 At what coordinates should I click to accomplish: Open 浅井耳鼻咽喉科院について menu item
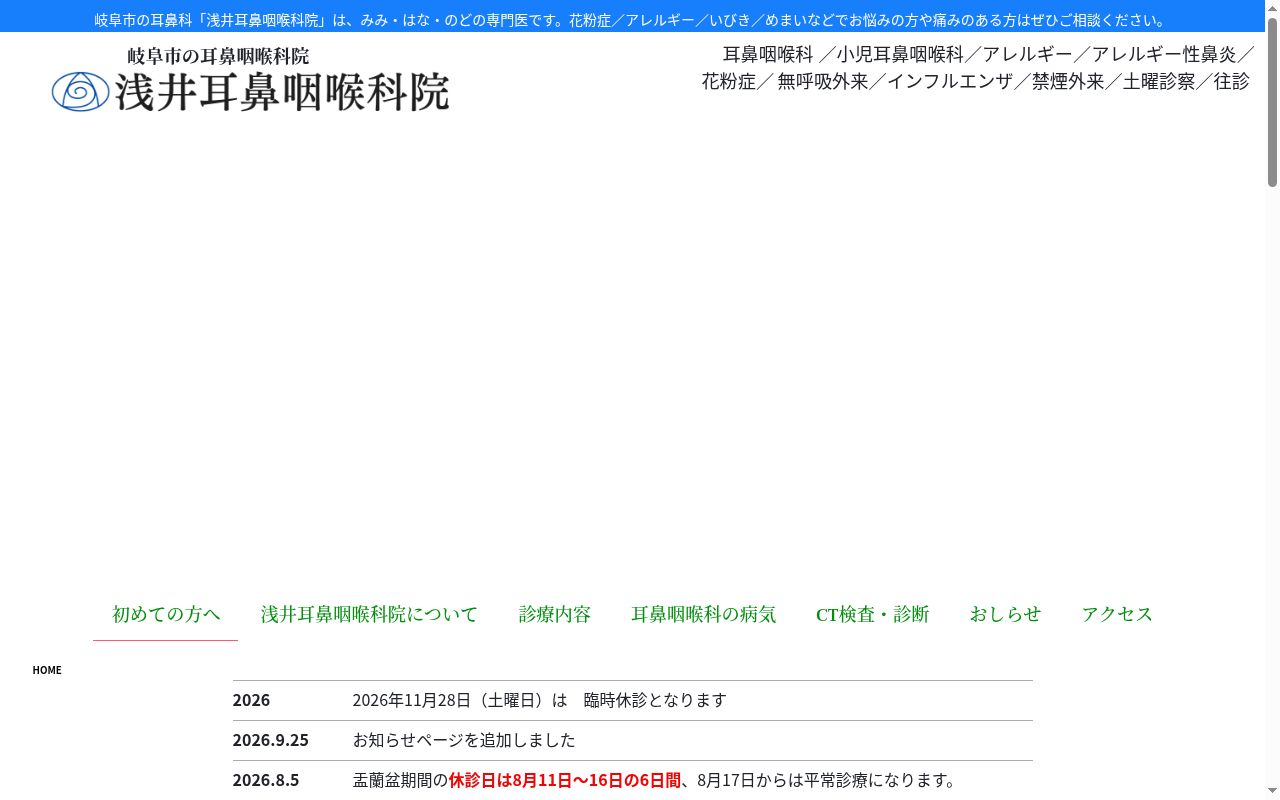click(370, 614)
